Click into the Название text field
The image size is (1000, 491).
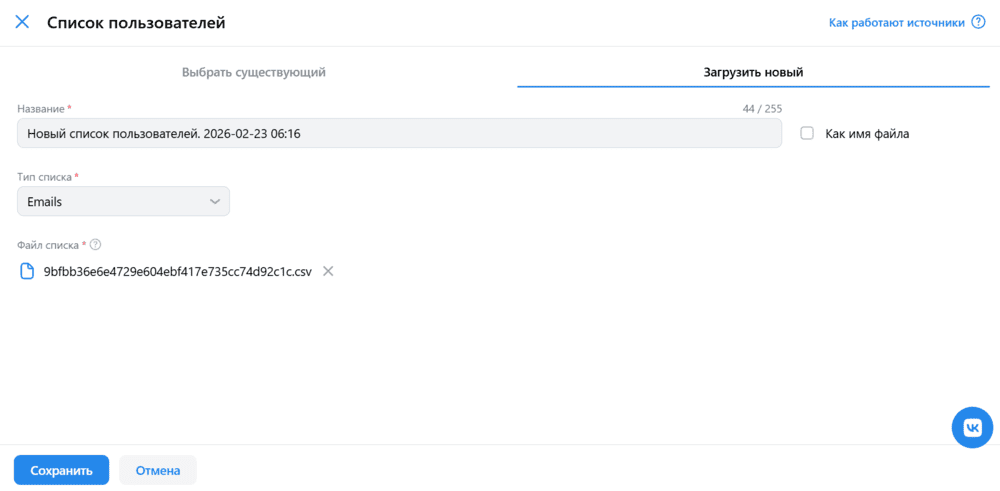click(399, 133)
